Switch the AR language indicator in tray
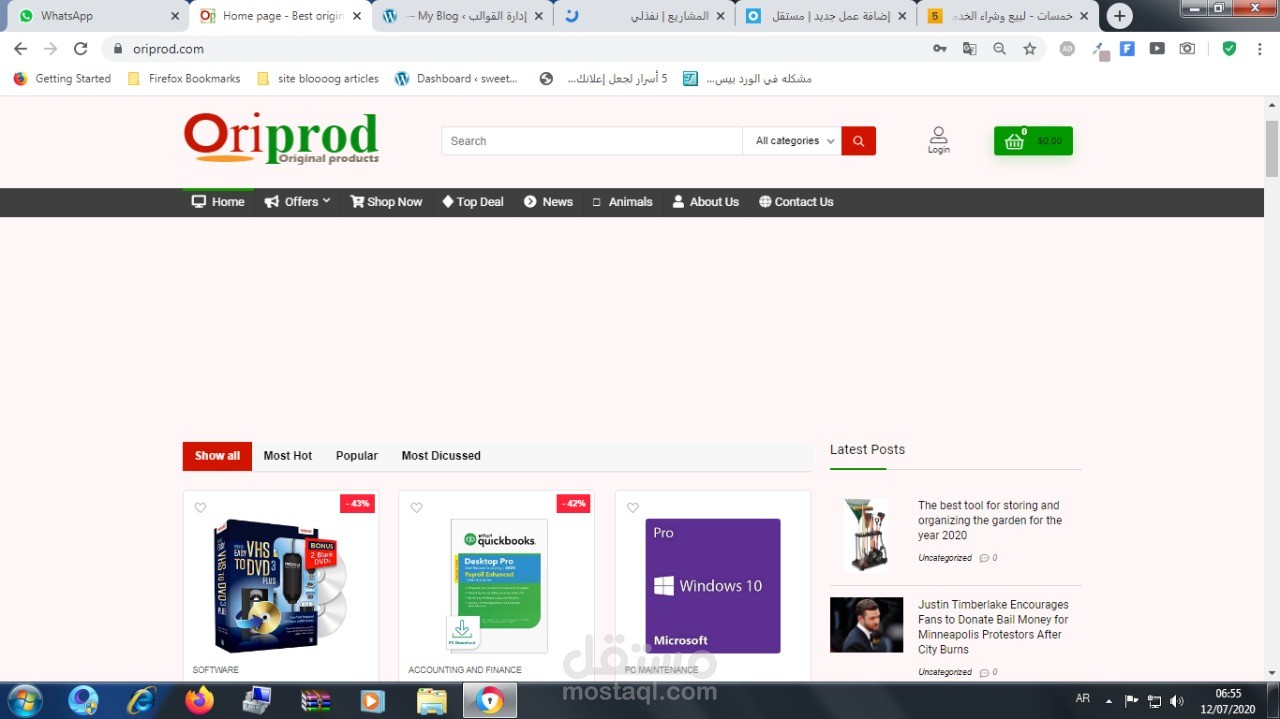This screenshot has height=719, width=1280. (x=1083, y=699)
